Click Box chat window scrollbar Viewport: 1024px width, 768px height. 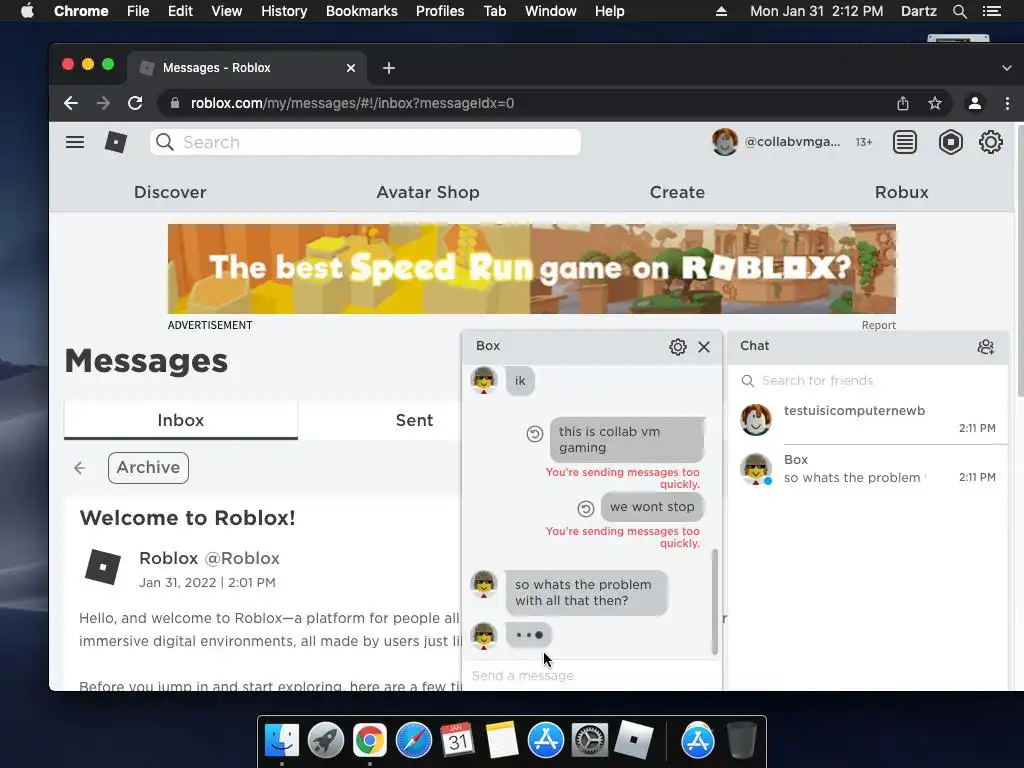(714, 601)
